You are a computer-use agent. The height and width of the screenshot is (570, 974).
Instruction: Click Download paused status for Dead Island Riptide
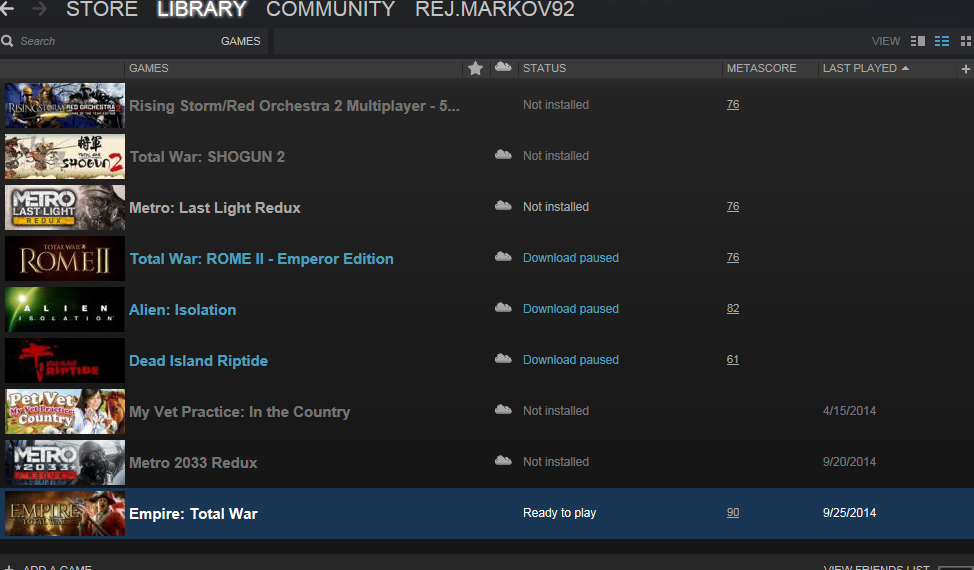click(571, 360)
